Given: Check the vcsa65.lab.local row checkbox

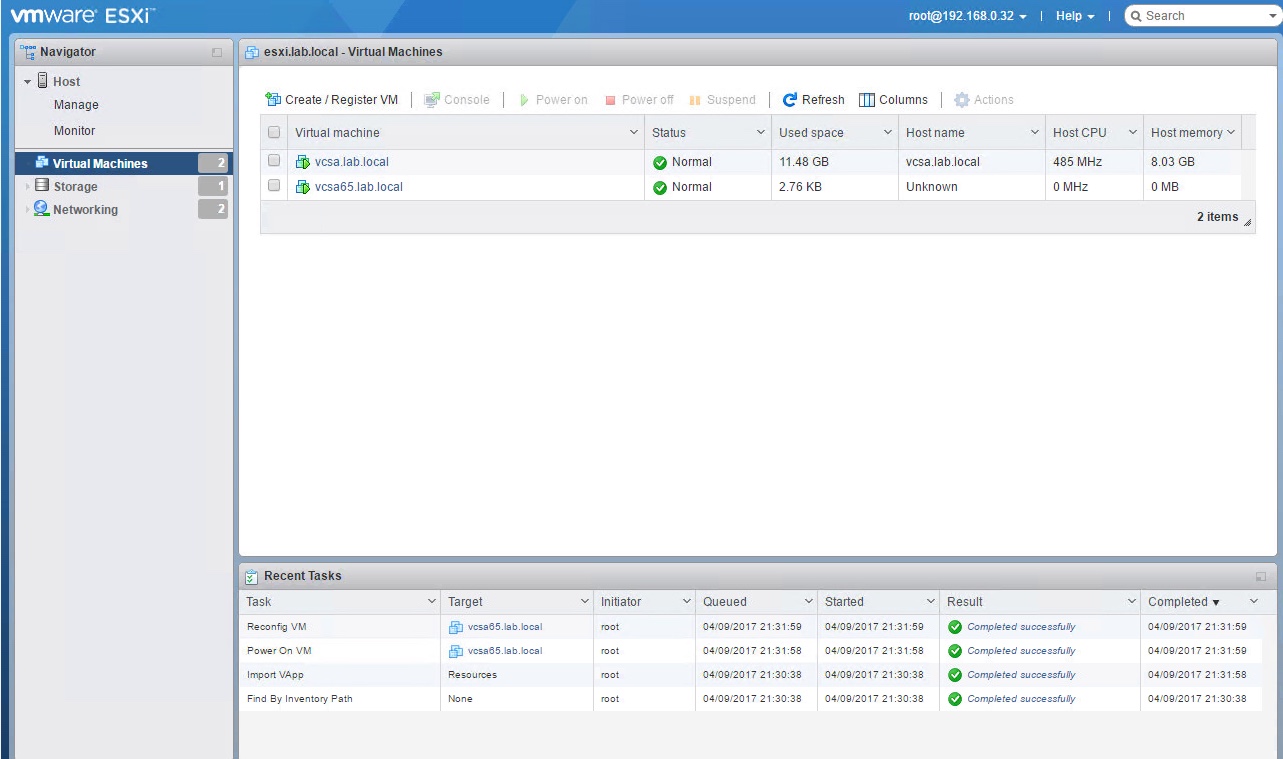Looking at the screenshot, I should pos(274,186).
